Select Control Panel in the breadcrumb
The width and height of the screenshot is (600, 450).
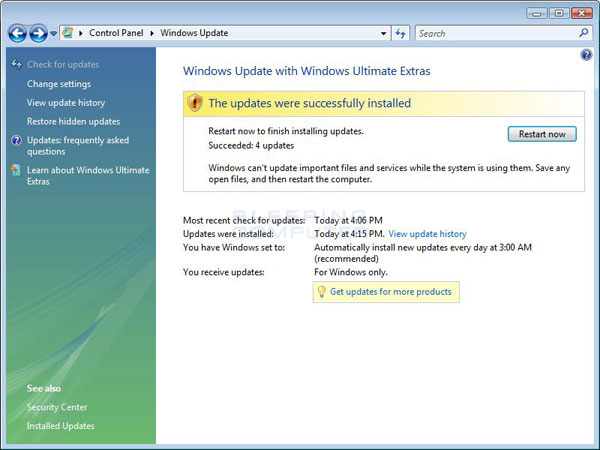[x=116, y=33]
